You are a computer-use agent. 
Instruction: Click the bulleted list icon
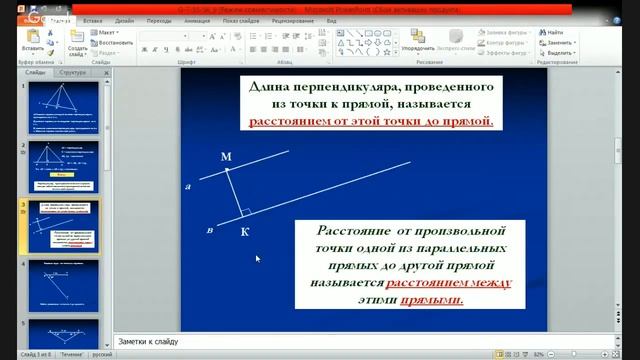(254, 37)
